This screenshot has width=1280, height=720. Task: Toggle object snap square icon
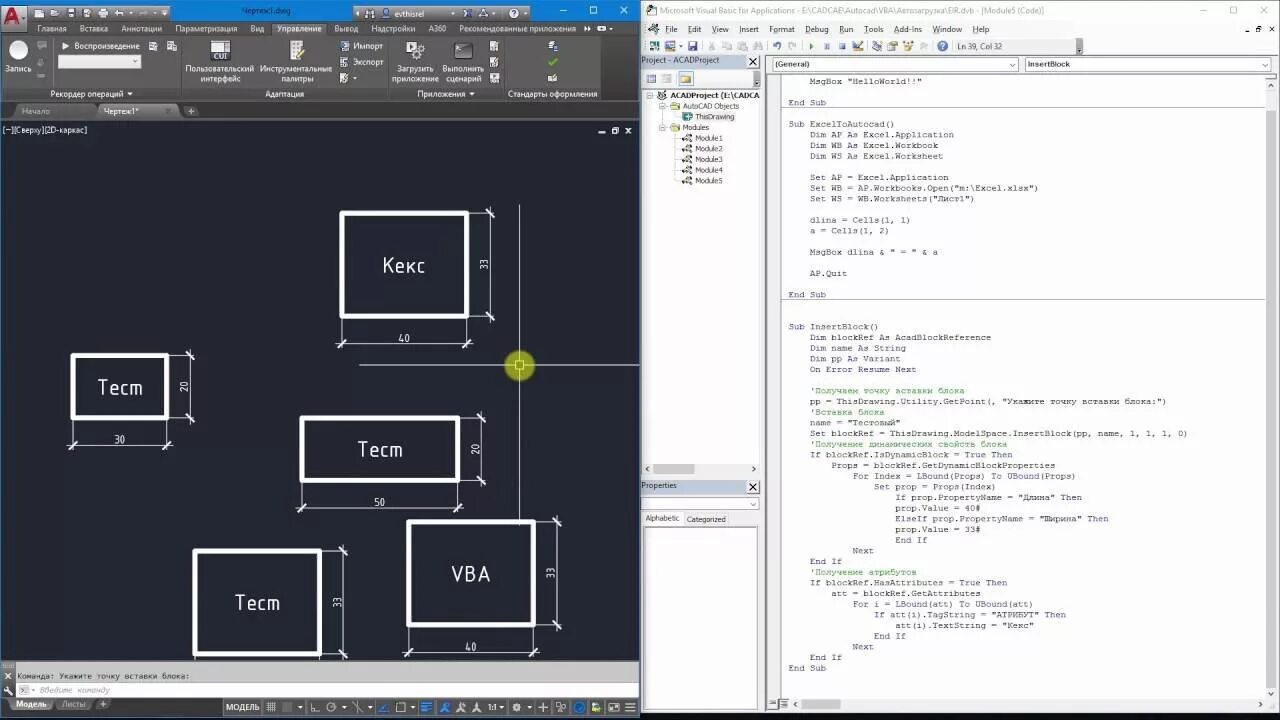click(x=400, y=707)
